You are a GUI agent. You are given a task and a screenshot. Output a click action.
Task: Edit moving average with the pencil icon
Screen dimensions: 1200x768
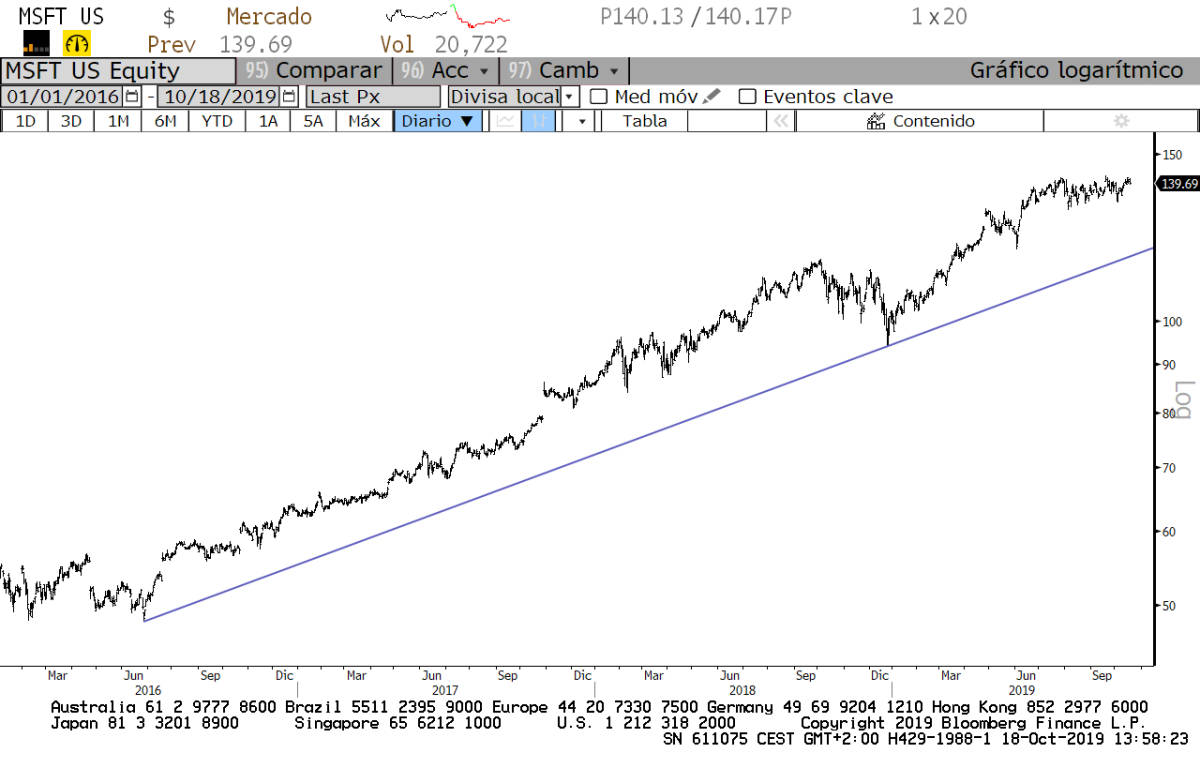pyautogui.click(x=711, y=96)
